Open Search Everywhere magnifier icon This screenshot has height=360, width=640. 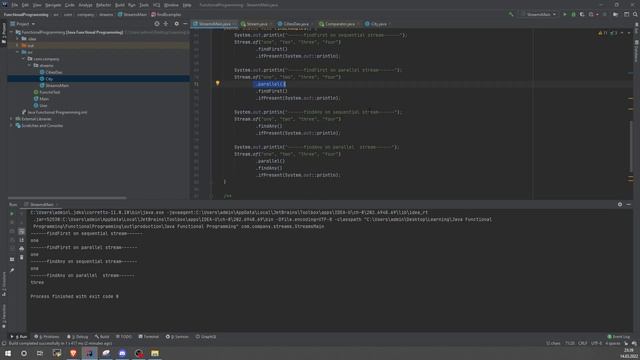pos(635,14)
